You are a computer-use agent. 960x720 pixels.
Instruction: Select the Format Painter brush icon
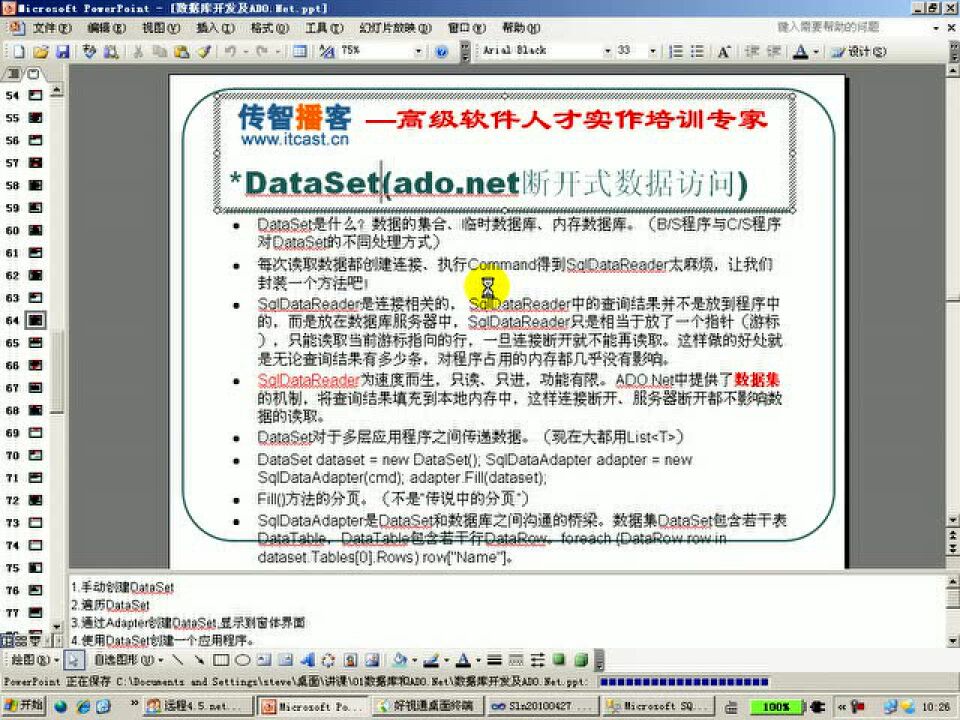click(203, 51)
